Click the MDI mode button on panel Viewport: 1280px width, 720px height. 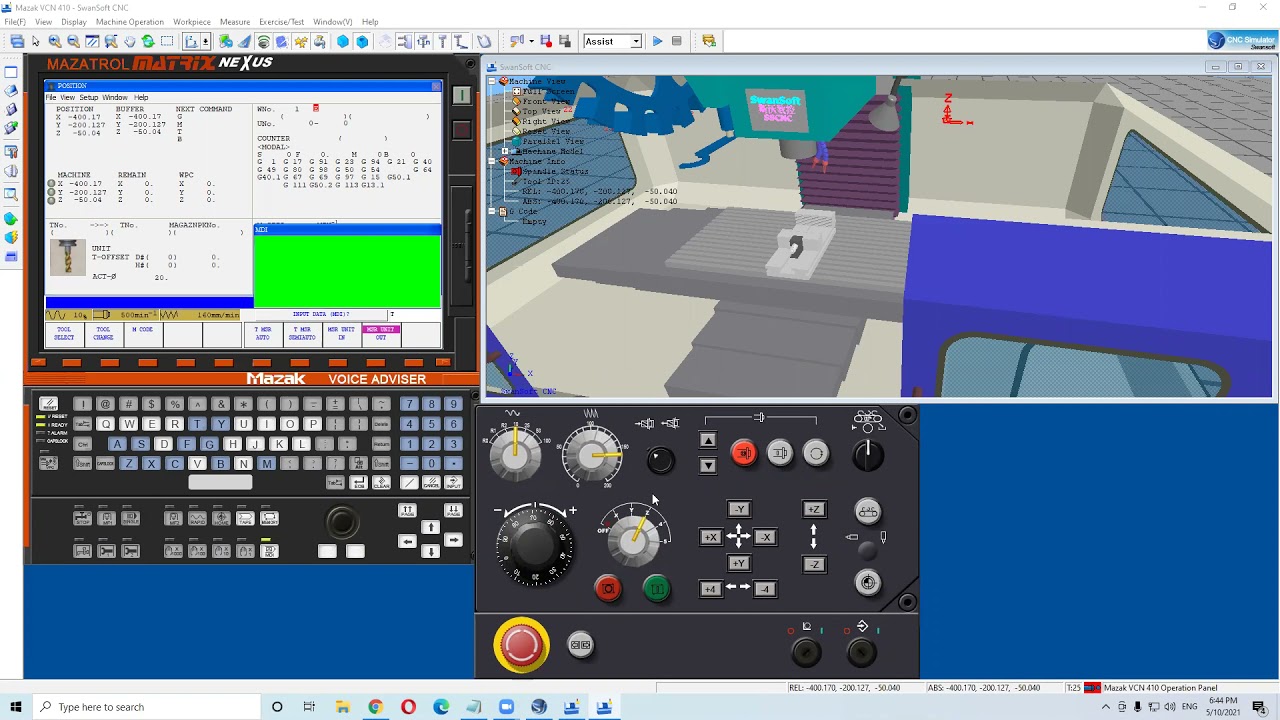[x=270, y=551]
